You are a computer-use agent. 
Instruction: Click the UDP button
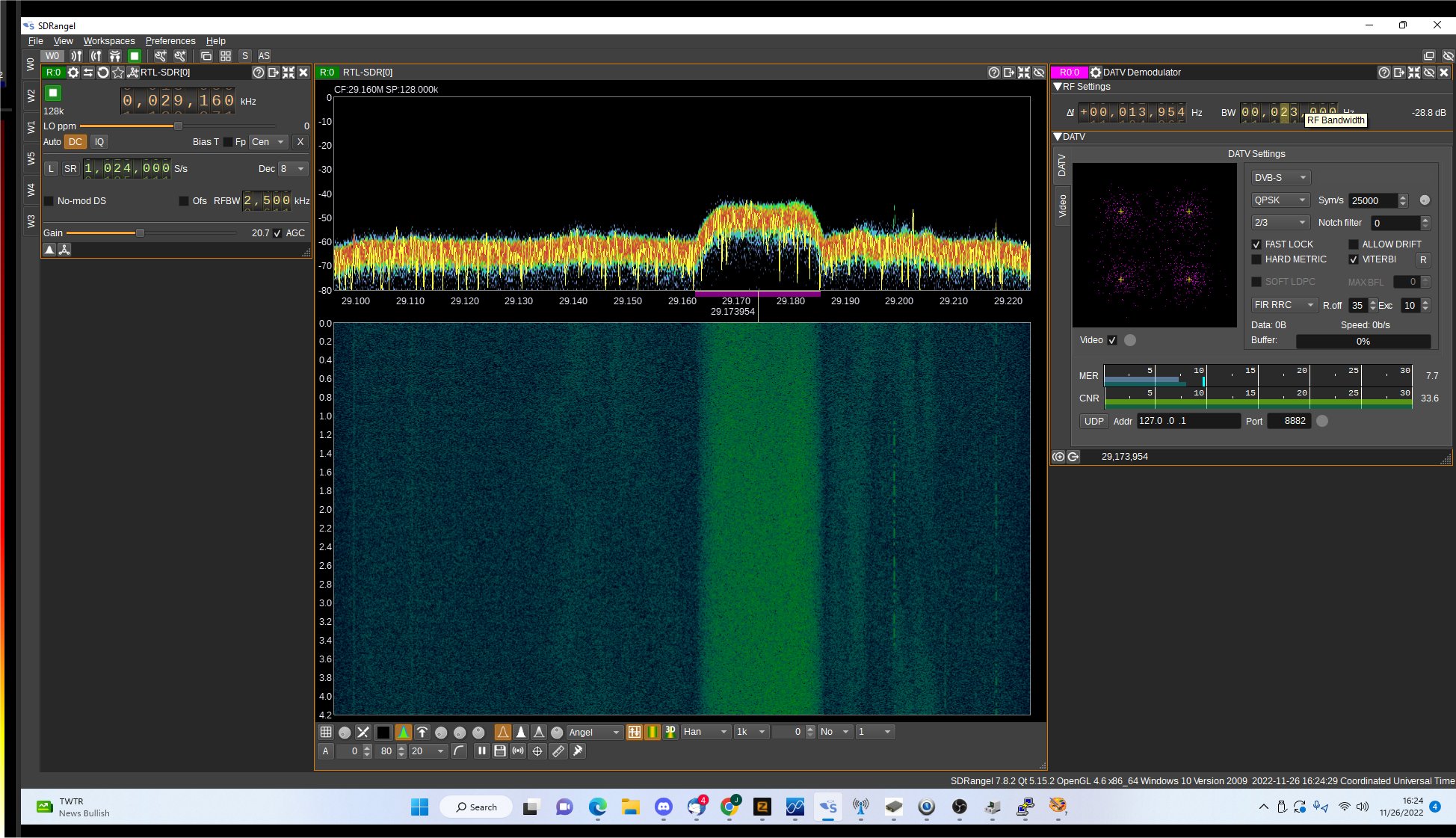tap(1093, 422)
